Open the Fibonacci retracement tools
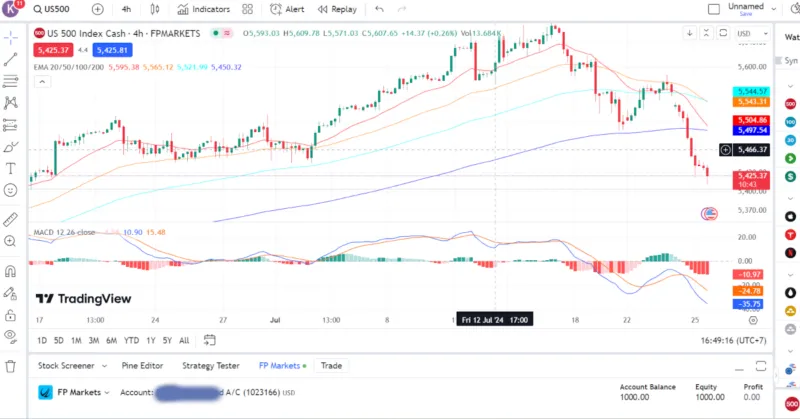Image resolution: width=800 pixels, height=419 pixels. (x=10, y=81)
